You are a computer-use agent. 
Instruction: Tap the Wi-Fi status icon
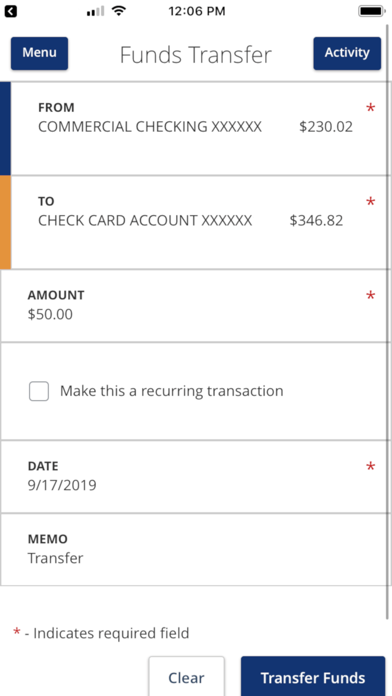(119, 11)
